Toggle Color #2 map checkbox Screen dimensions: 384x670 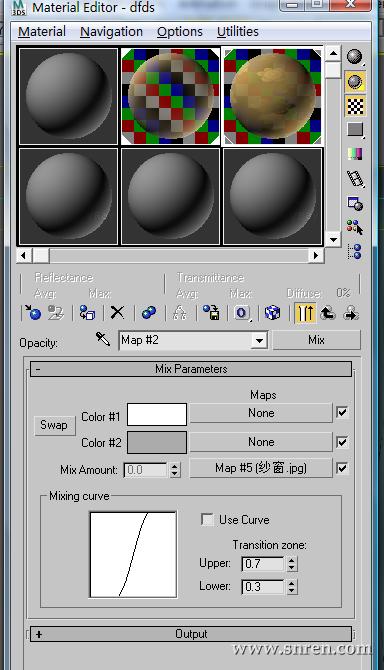tap(342, 442)
